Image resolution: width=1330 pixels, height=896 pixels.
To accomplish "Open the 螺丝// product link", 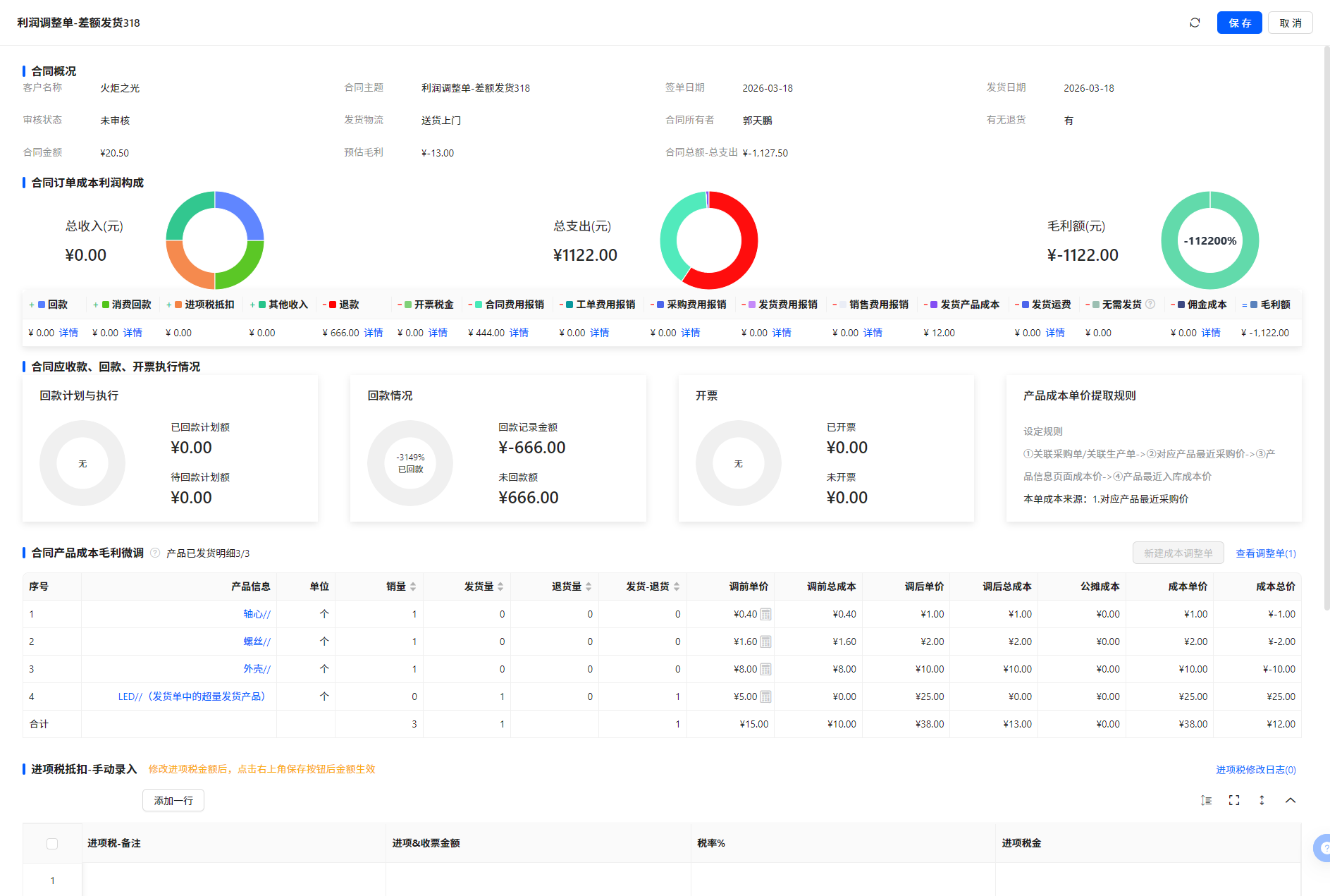I will 257,642.
